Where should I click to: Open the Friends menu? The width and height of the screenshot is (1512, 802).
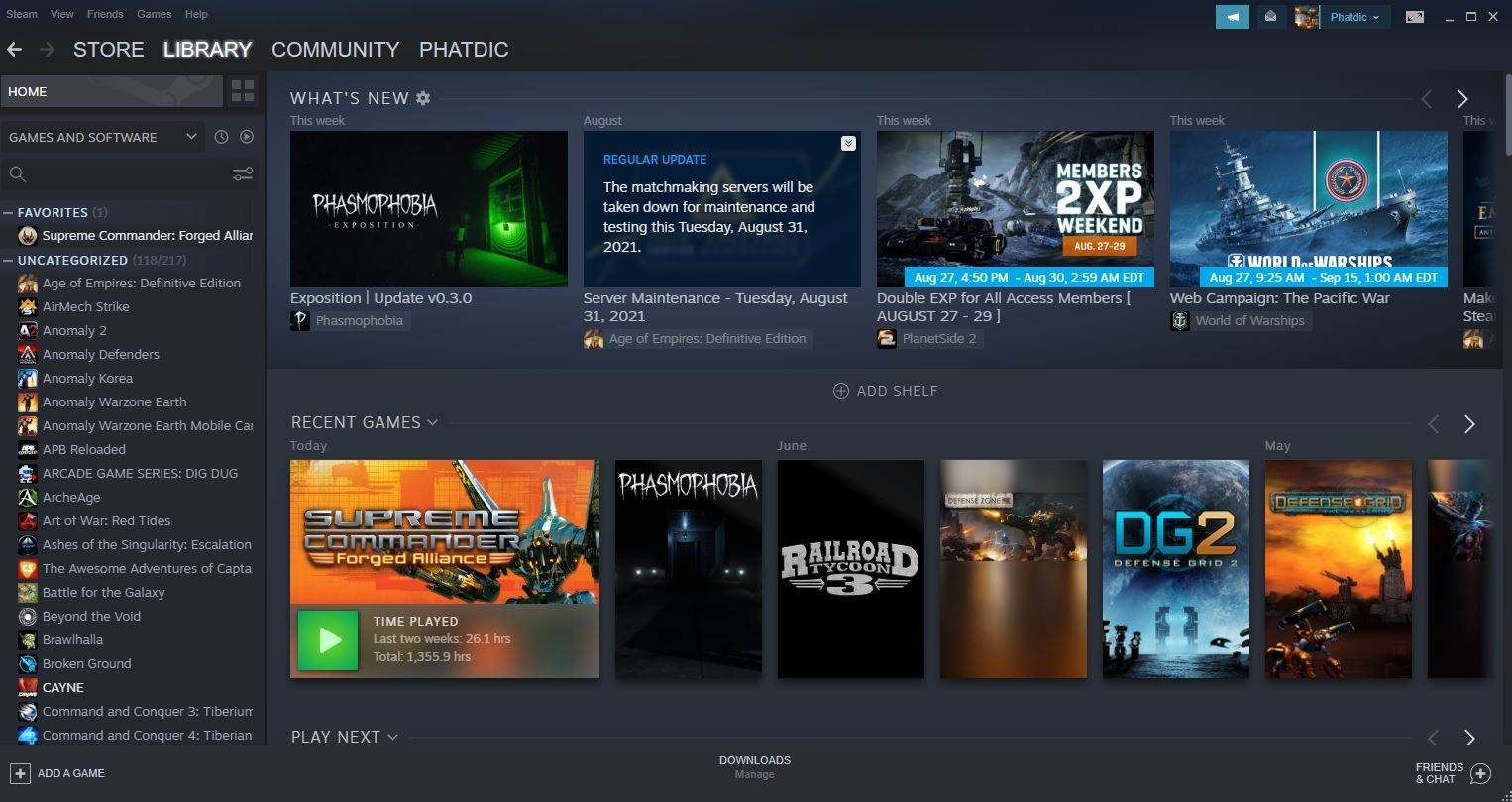coord(105,14)
